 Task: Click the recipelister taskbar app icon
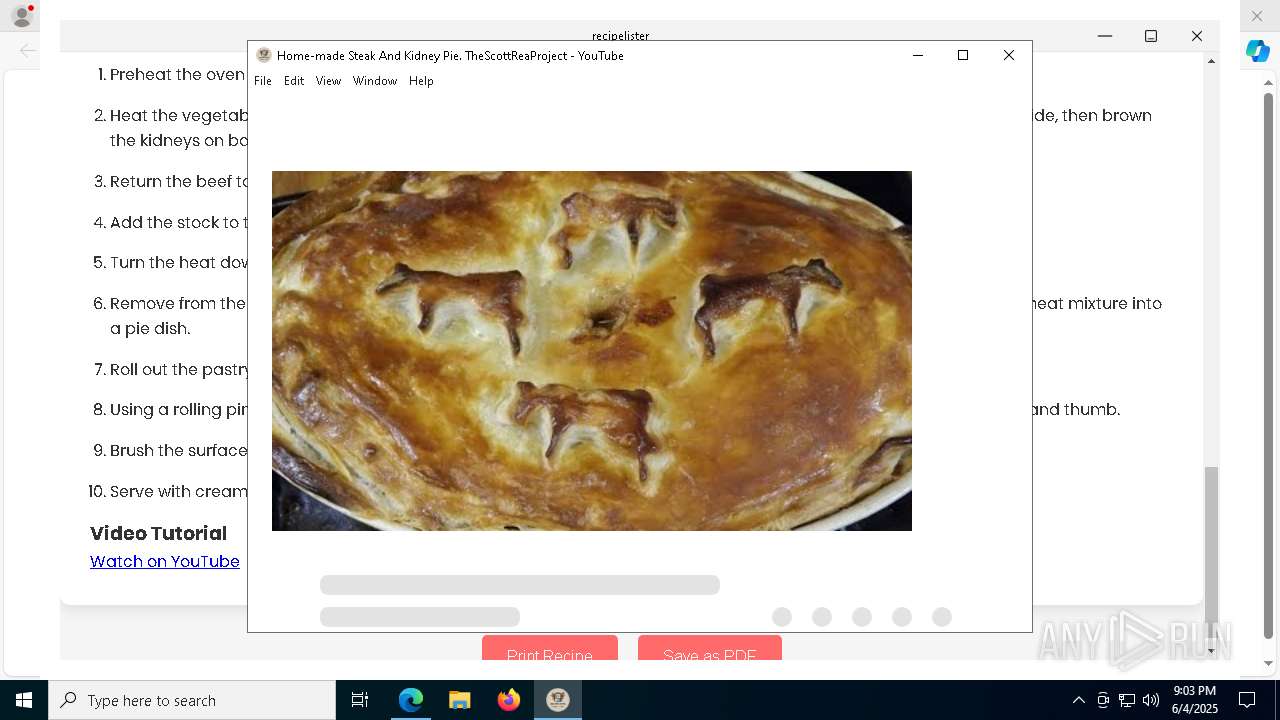pyautogui.click(x=557, y=700)
